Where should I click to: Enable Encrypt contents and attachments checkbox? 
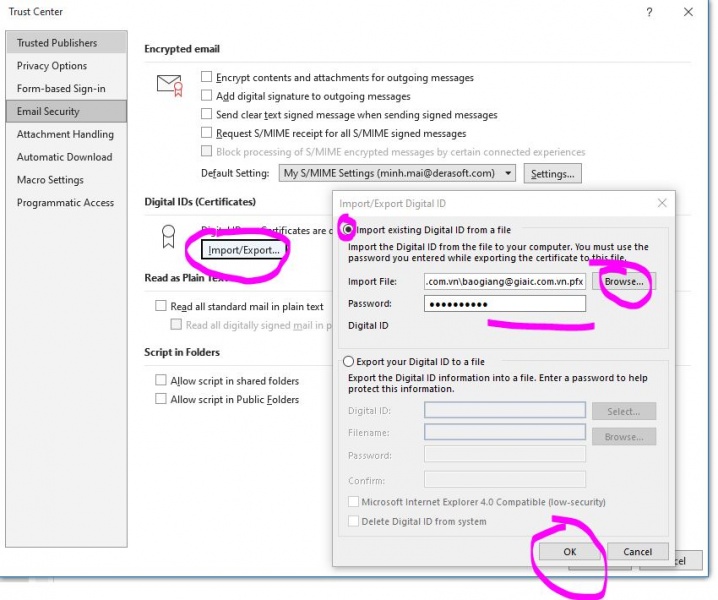pyautogui.click(x=207, y=77)
